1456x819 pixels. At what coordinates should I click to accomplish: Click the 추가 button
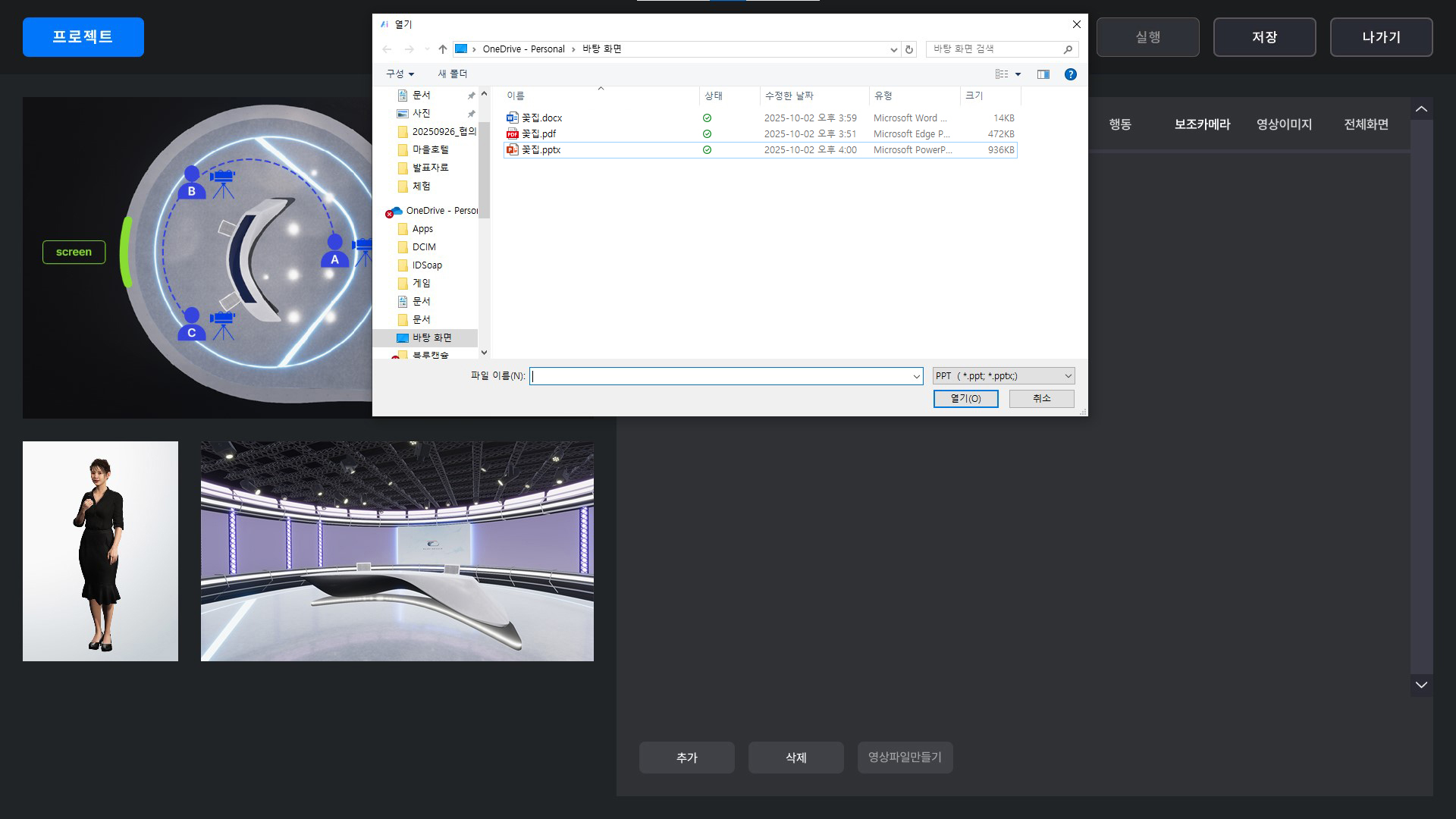pos(686,758)
